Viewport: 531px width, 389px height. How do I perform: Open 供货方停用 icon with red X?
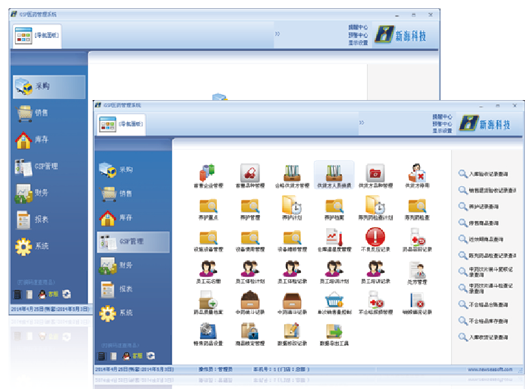click(x=417, y=175)
